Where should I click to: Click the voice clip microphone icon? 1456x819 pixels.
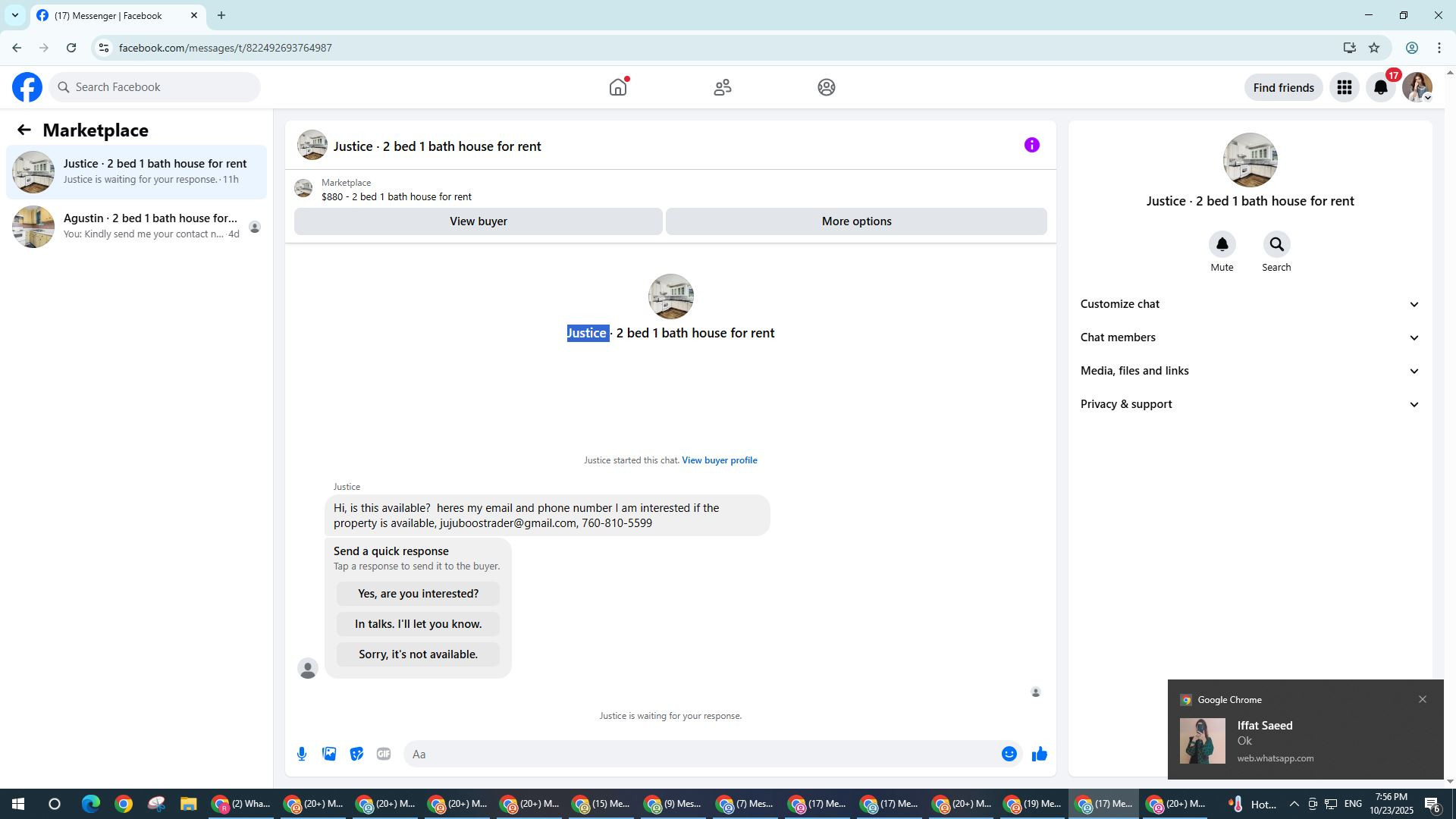point(302,754)
